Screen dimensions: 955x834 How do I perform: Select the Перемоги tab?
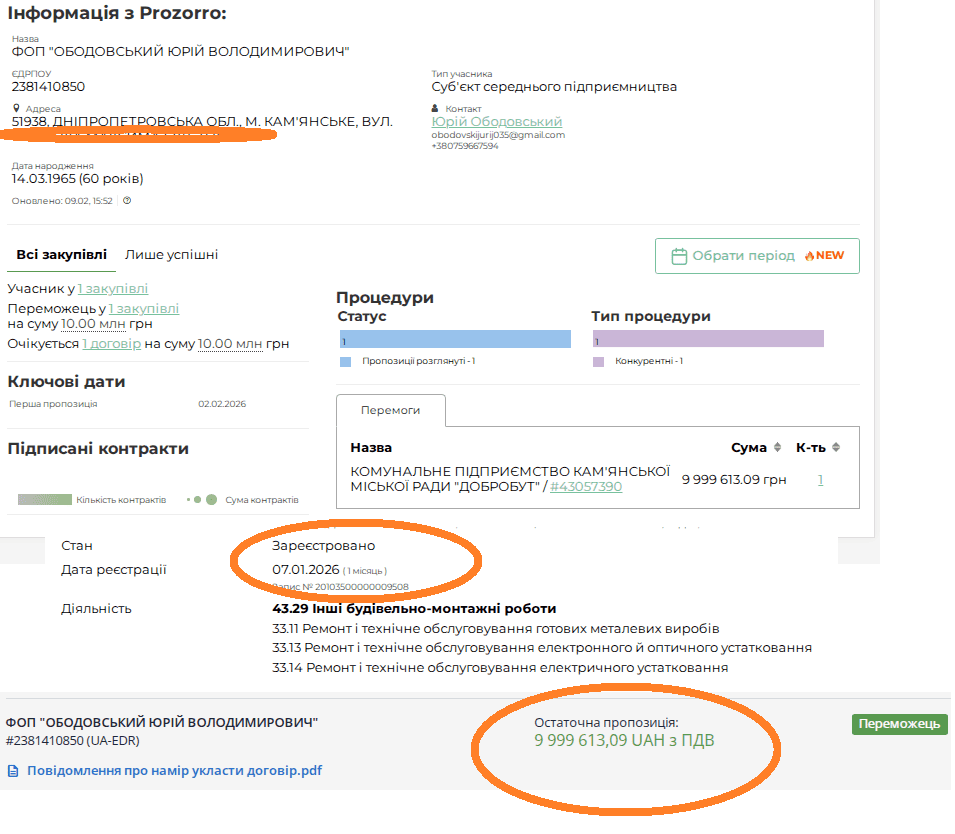390,410
